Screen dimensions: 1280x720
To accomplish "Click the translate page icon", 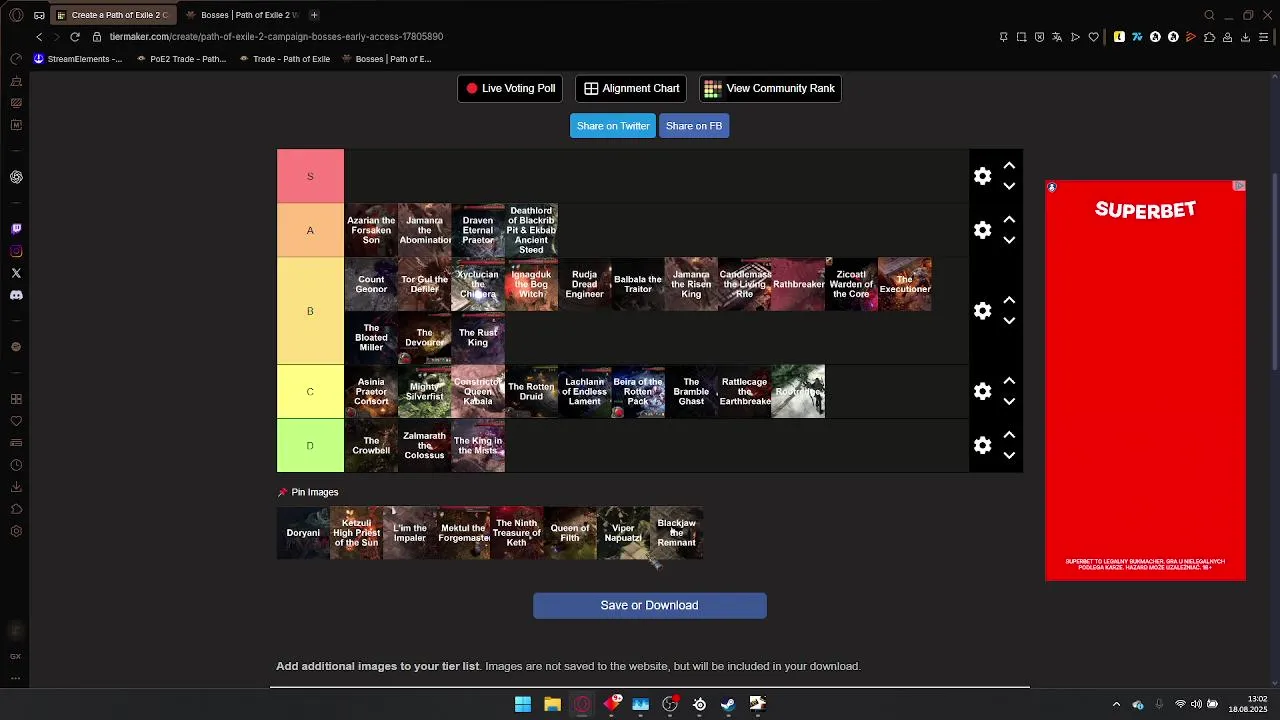I will point(1057,37).
